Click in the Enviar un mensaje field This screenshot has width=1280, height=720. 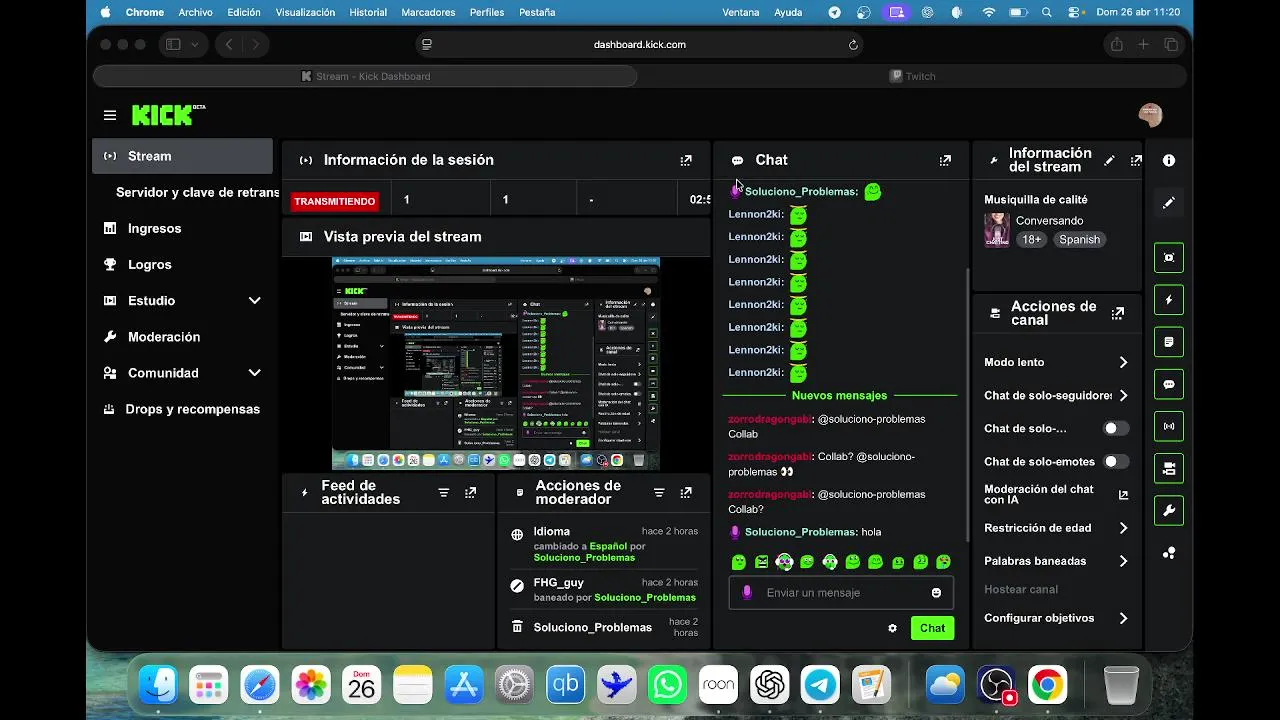click(x=840, y=593)
